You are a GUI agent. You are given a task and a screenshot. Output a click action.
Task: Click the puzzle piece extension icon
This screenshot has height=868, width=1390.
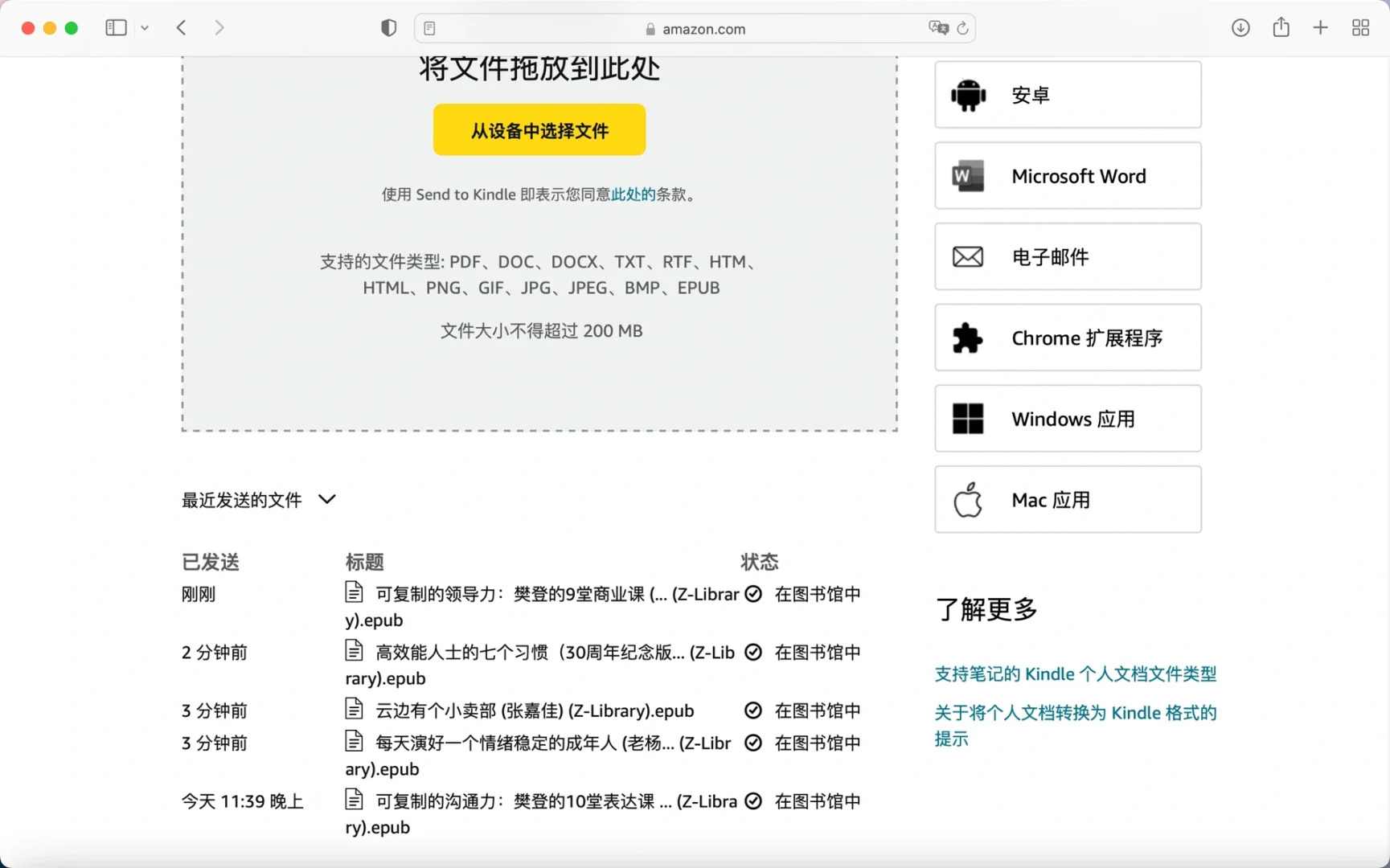(968, 338)
